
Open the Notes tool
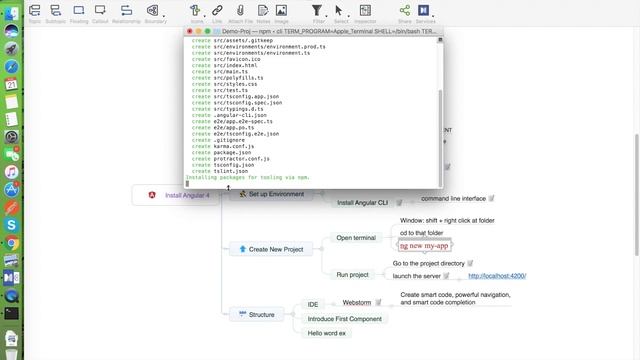tap(263, 11)
